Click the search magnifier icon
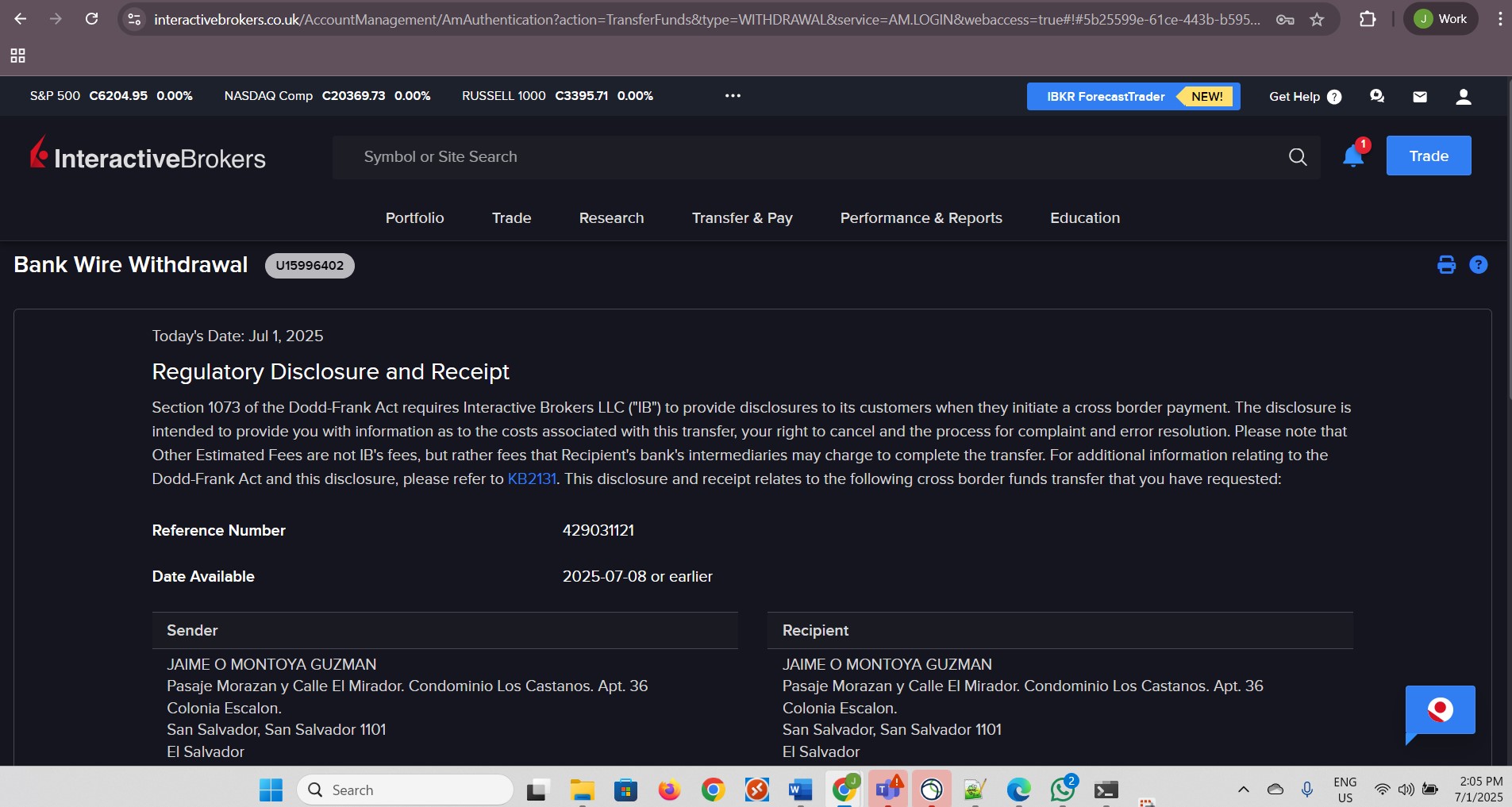 [1298, 157]
